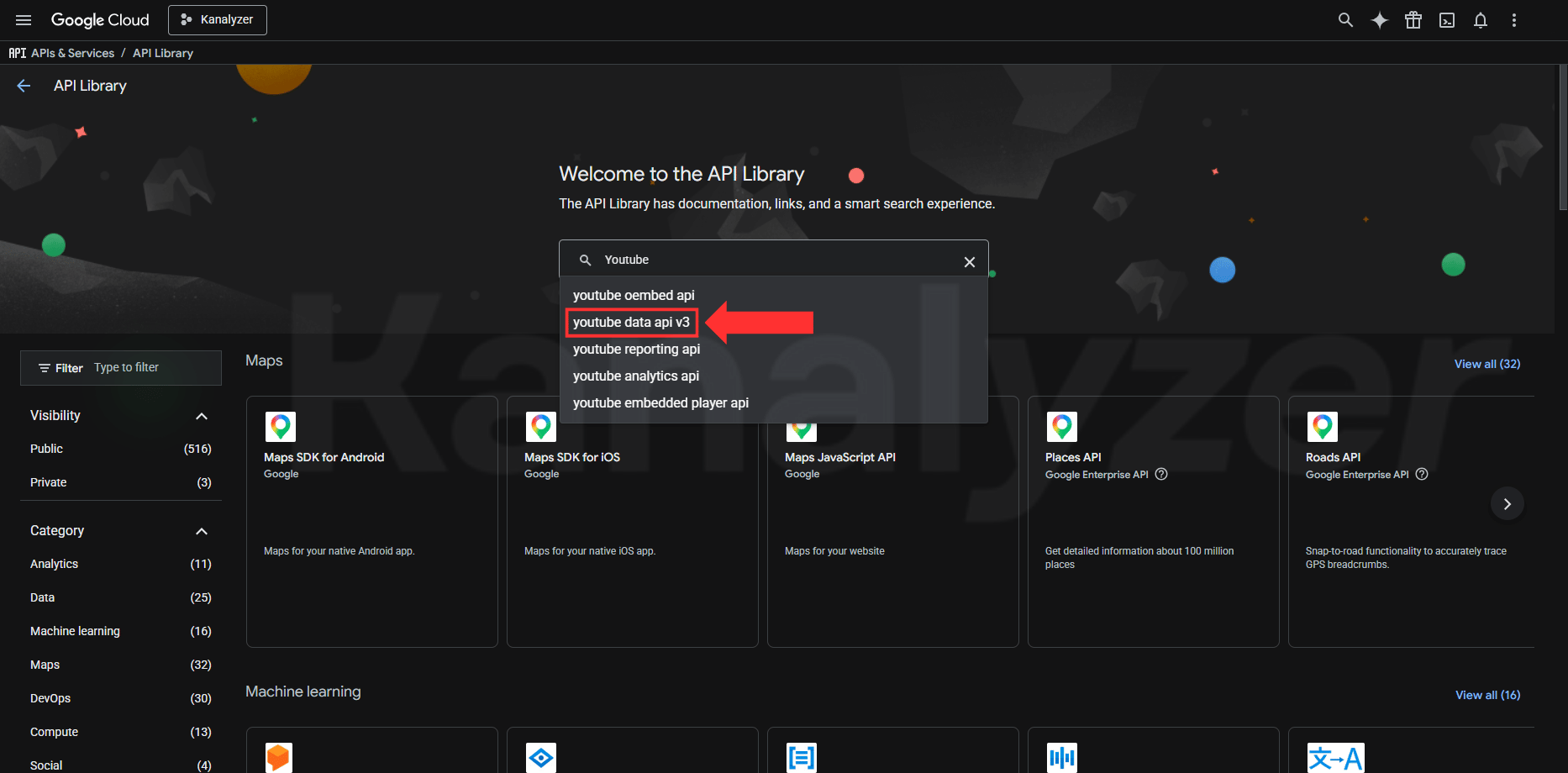Click the bracketed document ML API icon
Screen dimensions: 1568x773
[x=802, y=758]
